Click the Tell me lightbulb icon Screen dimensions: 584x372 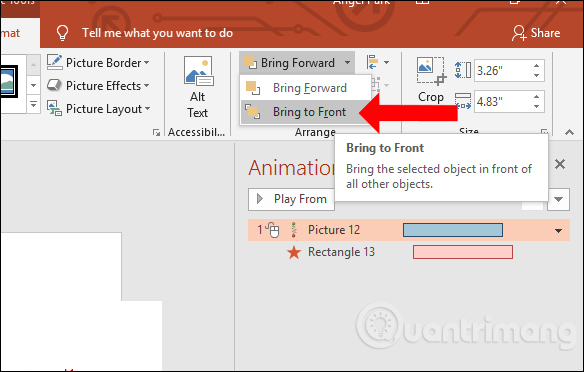(62, 33)
